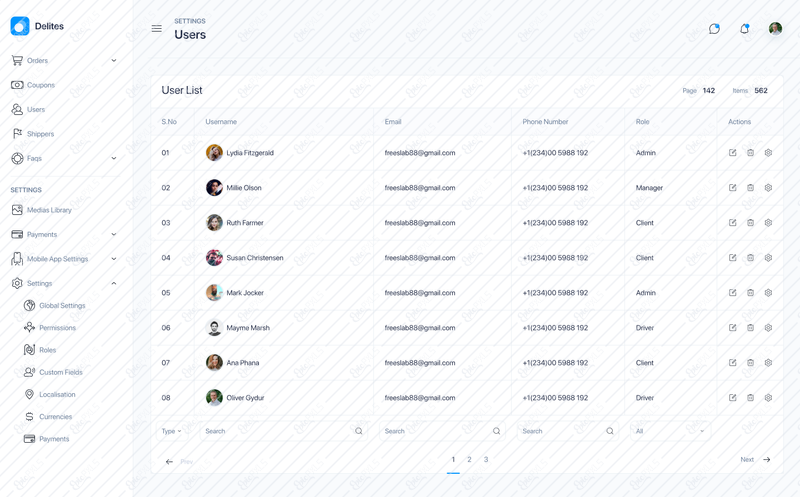The height and width of the screenshot is (497, 800).
Task: Delete user Mayme Marsh
Action: click(x=751, y=328)
